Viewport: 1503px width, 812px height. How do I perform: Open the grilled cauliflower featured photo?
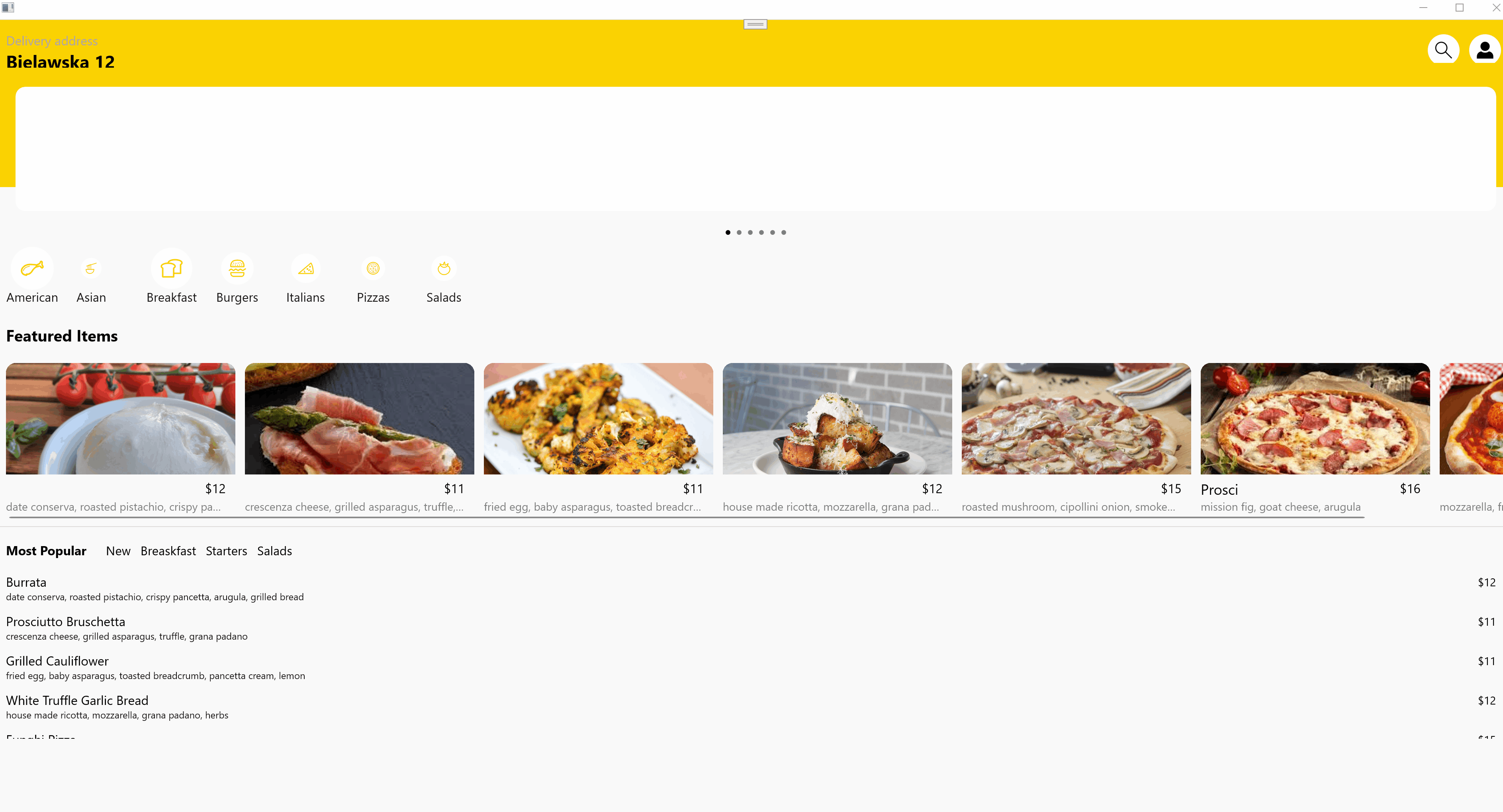click(598, 418)
